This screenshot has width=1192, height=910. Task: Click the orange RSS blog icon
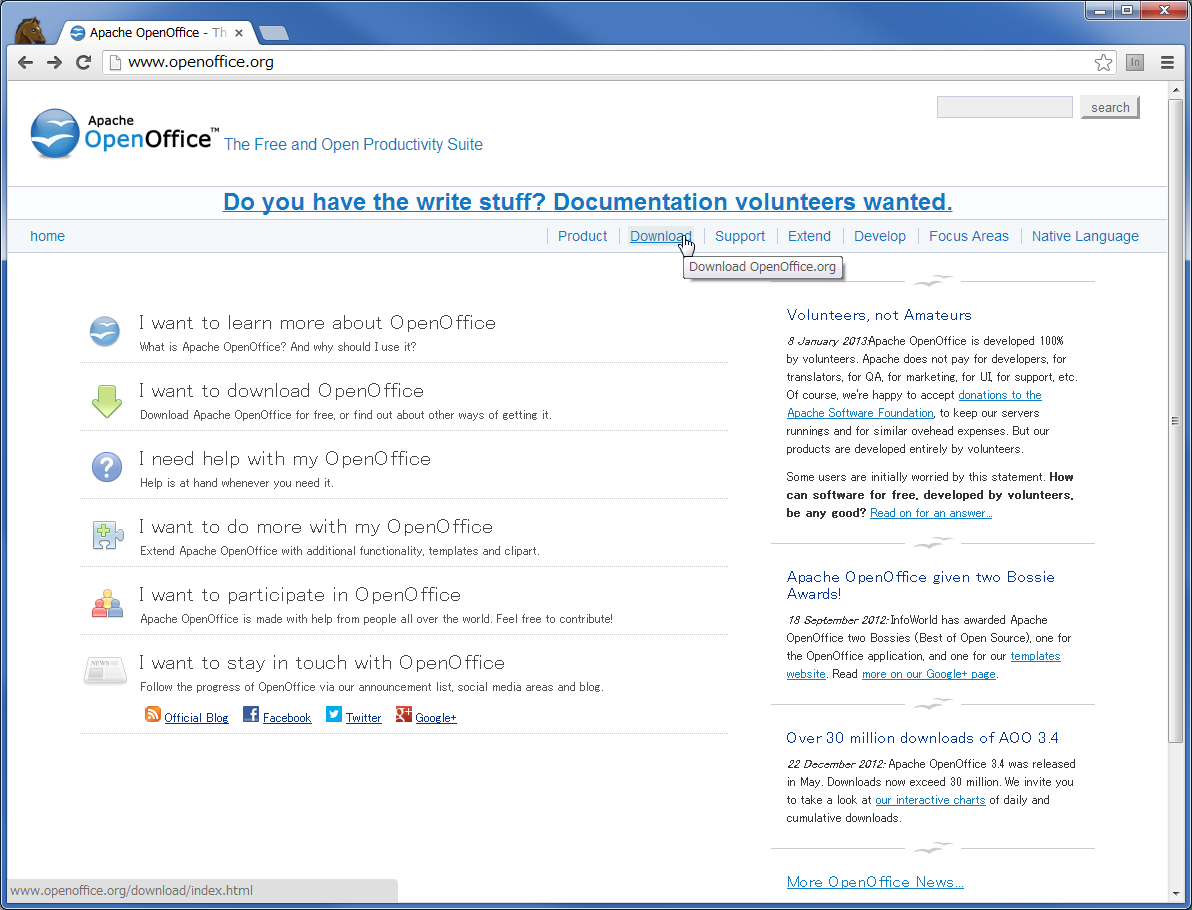click(x=152, y=715)
